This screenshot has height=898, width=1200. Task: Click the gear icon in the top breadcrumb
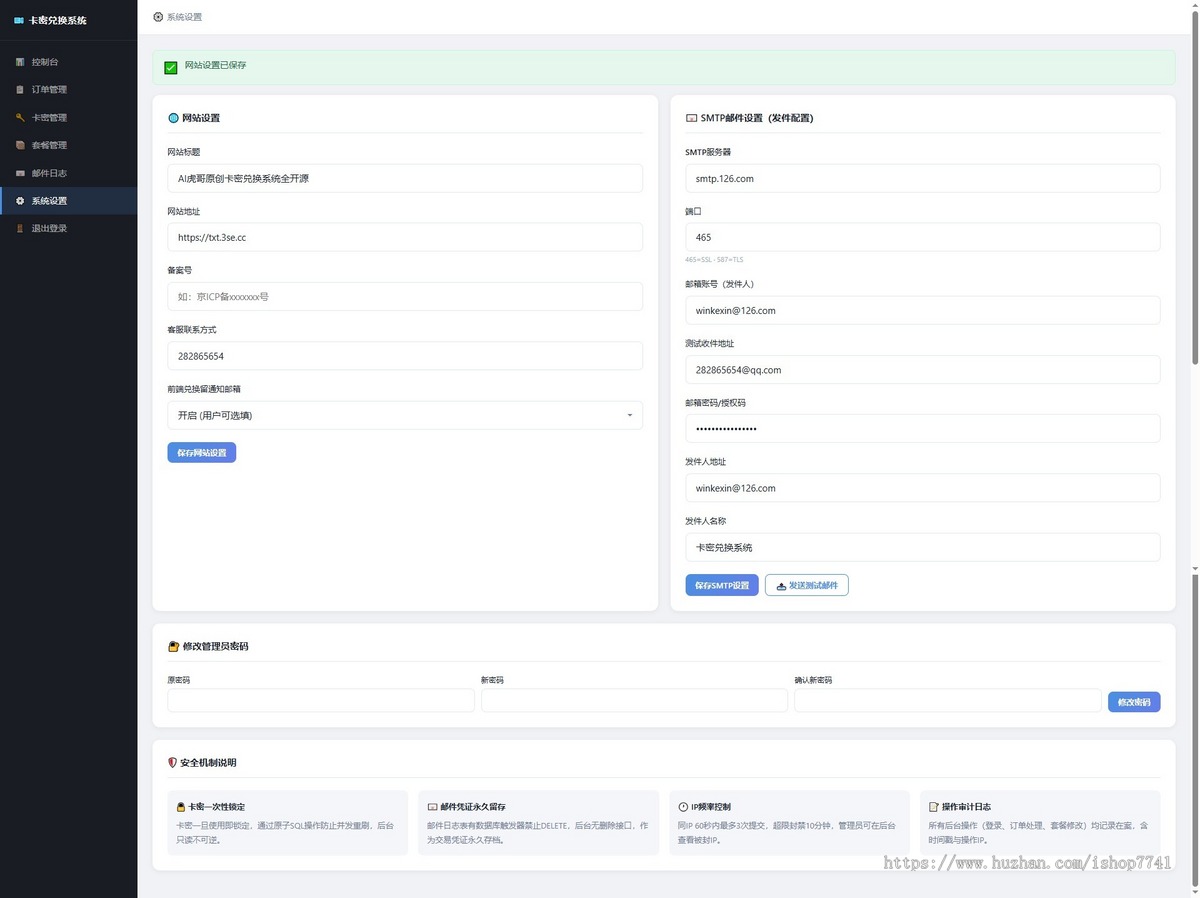158,17
